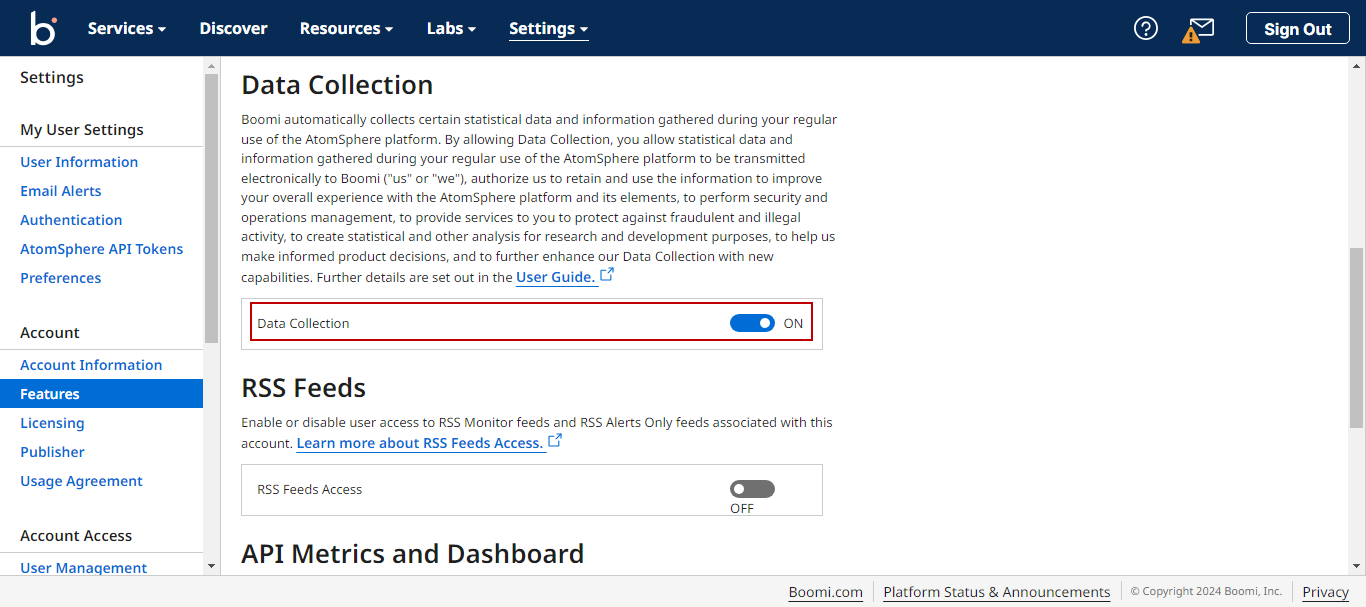Click the Copyright 2024 Boomi, Inc. text
Viewport: 1366px width, 607px height.
[1206, 591]
